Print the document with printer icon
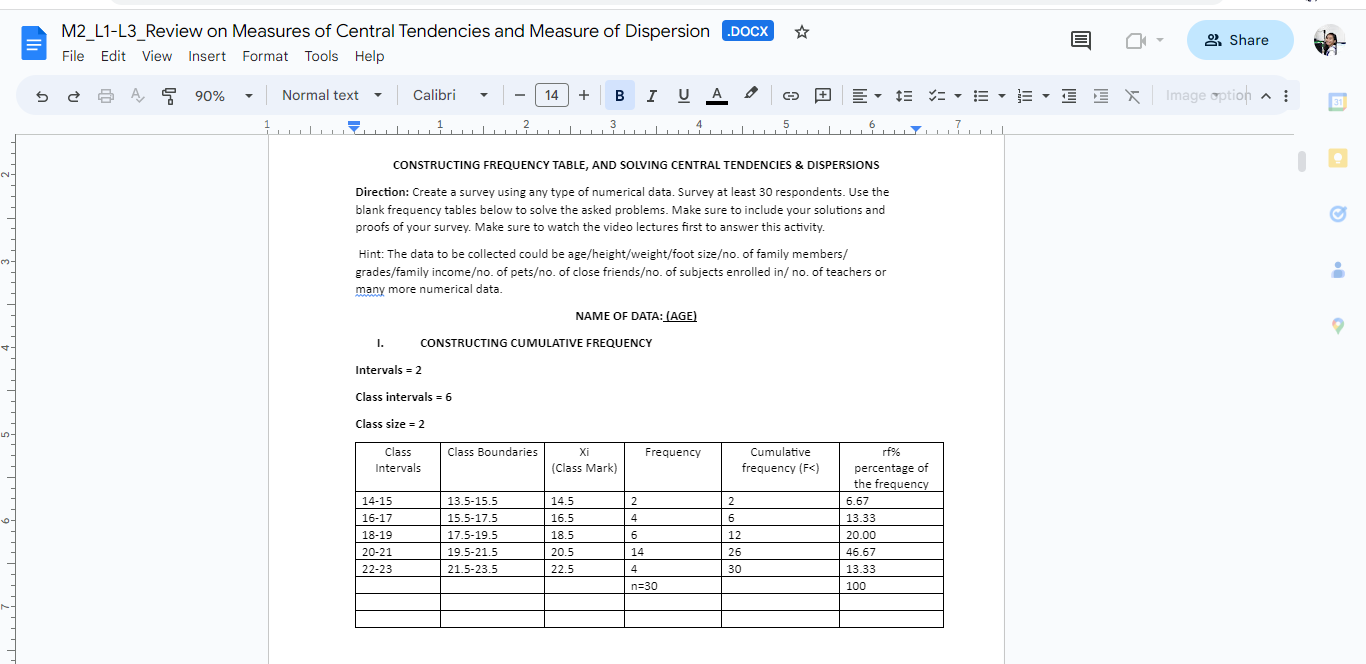 point(106,96)
